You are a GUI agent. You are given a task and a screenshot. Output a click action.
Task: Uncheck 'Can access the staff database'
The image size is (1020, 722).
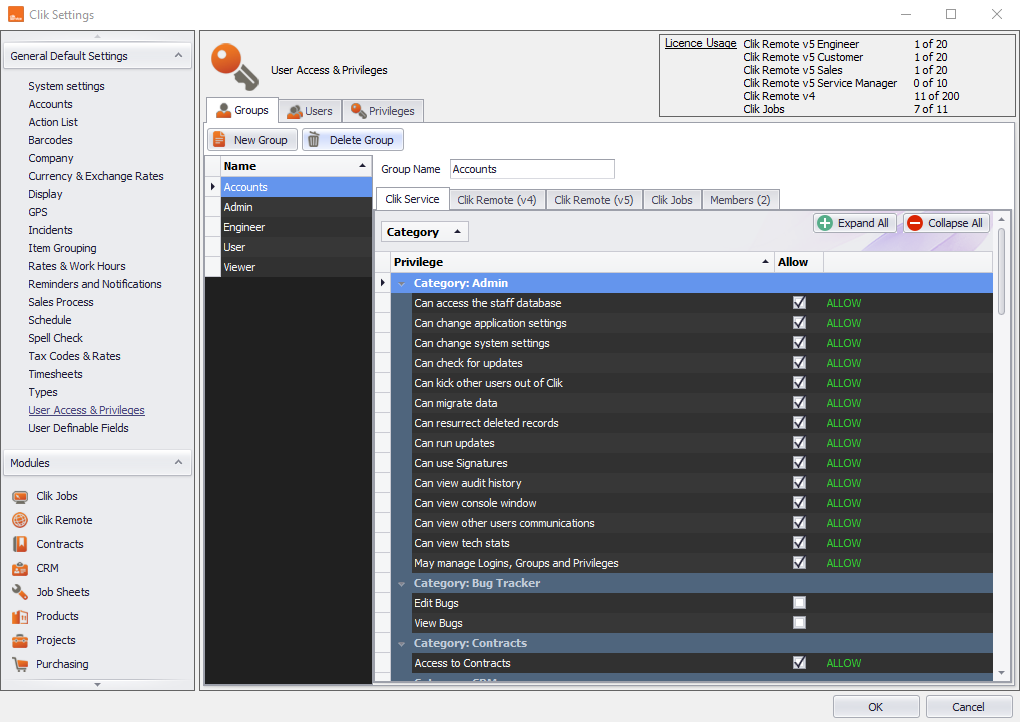pyautogui.click(x=799, y=303)
